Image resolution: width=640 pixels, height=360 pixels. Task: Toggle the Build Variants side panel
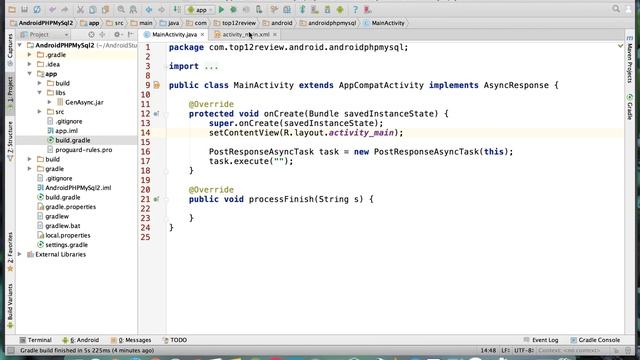click(10, 305)
